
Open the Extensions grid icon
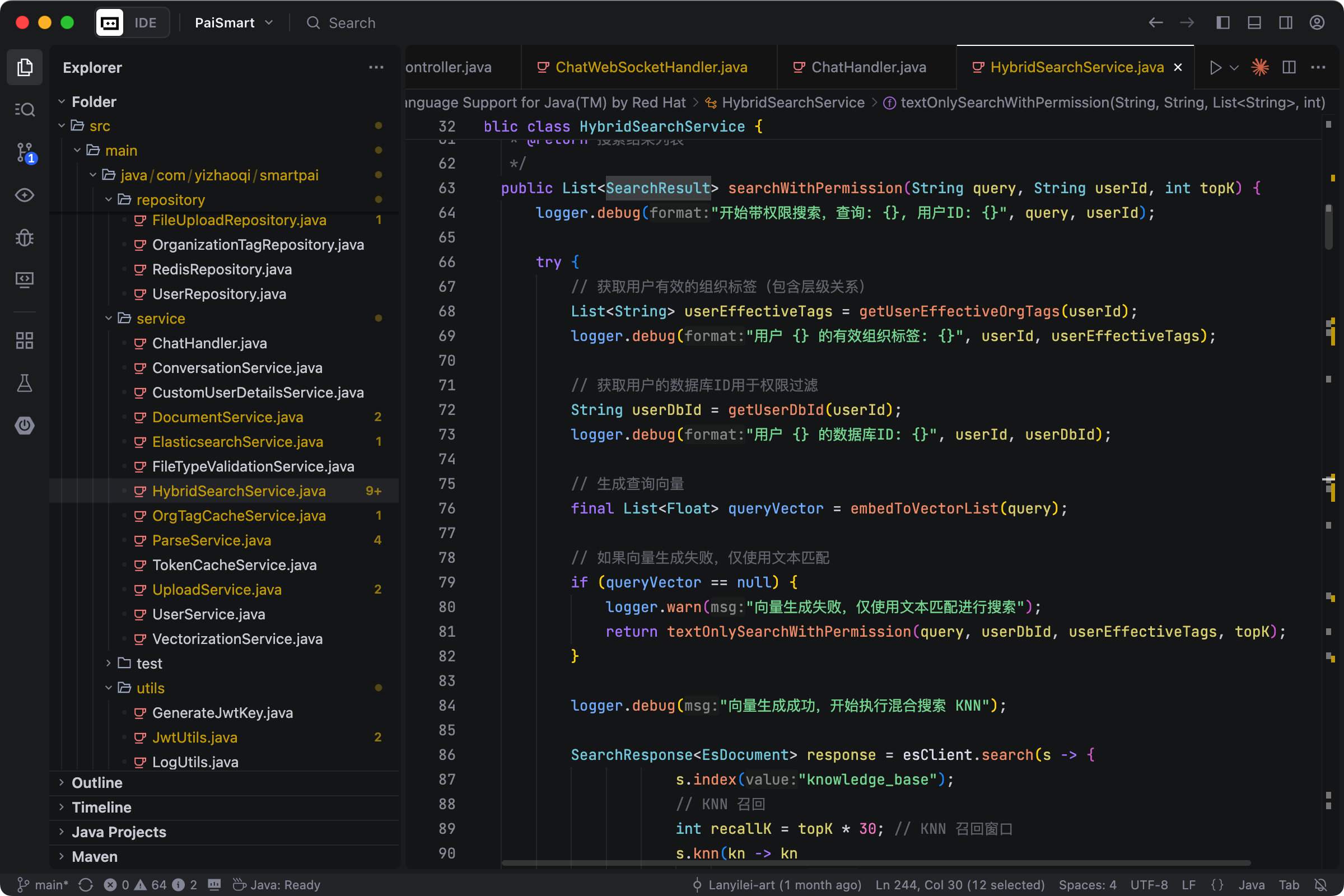click(25, 340)
